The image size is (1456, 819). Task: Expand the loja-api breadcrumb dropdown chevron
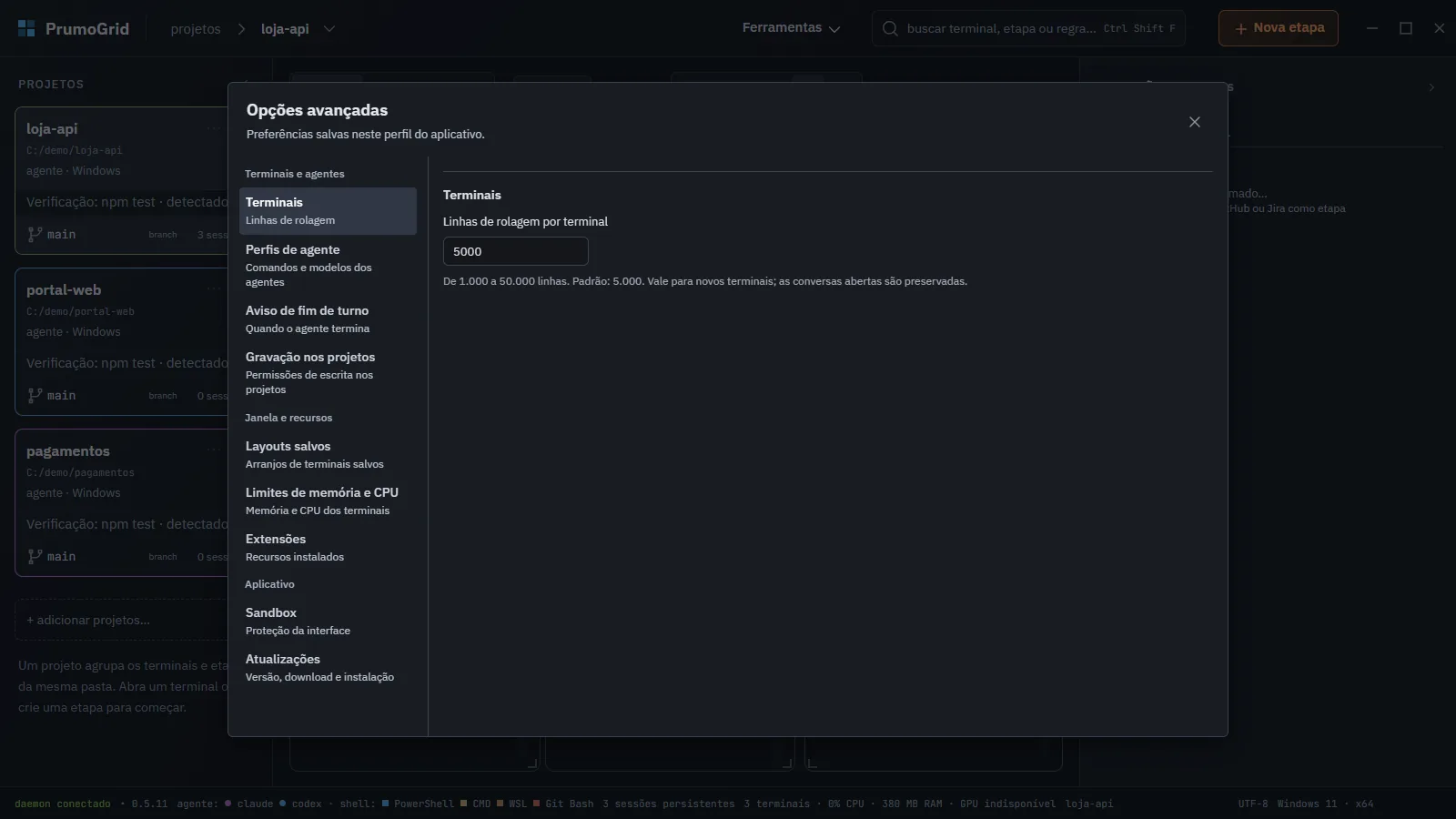329,29
